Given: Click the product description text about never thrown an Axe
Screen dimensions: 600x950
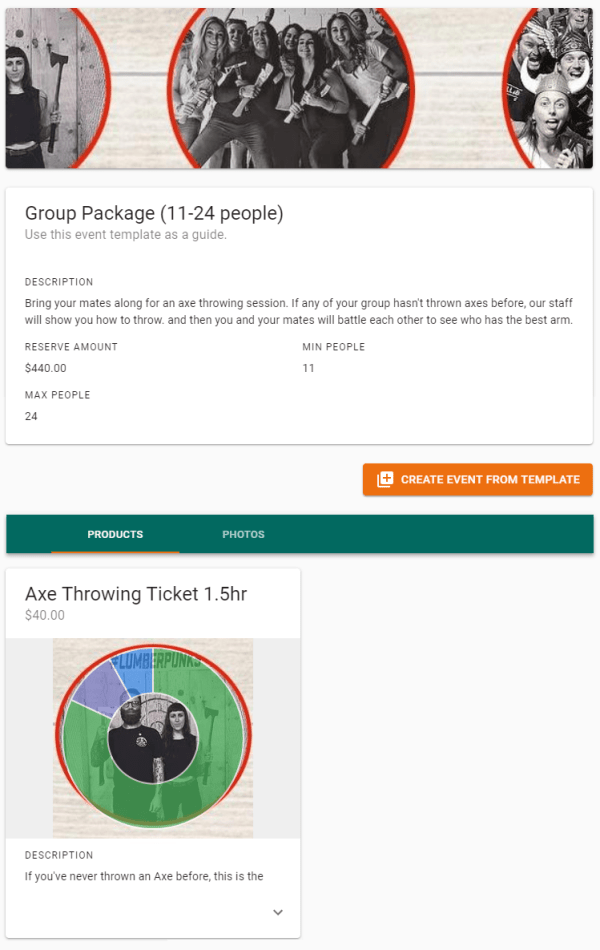Looking at the screenshot, I should click(144, 877).
